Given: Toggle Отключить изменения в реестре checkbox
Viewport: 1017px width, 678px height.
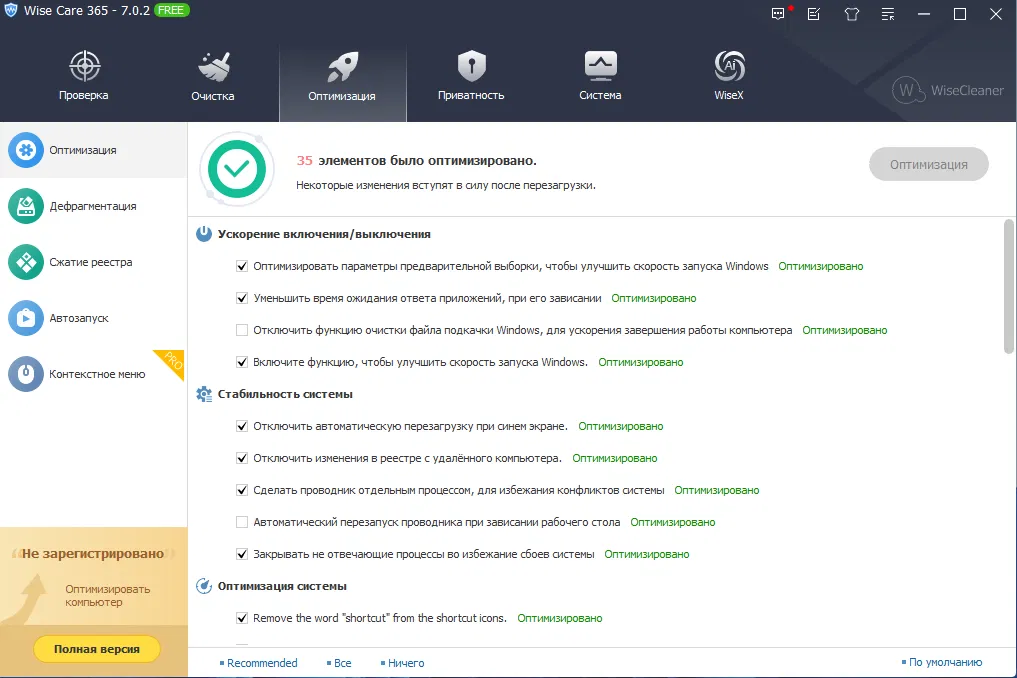Looking at the screenshot, I should pos(242,458).
